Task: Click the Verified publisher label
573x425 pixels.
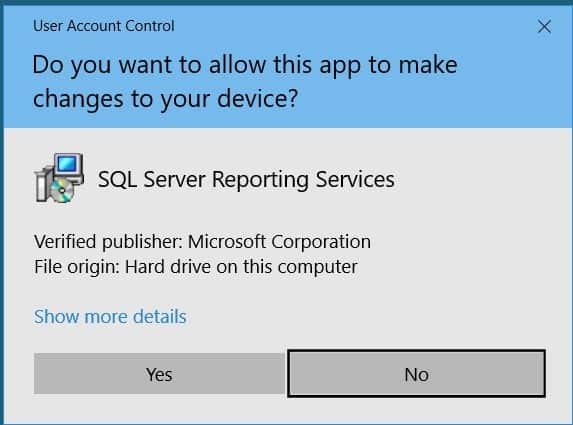Action: [x=108, y=242]
